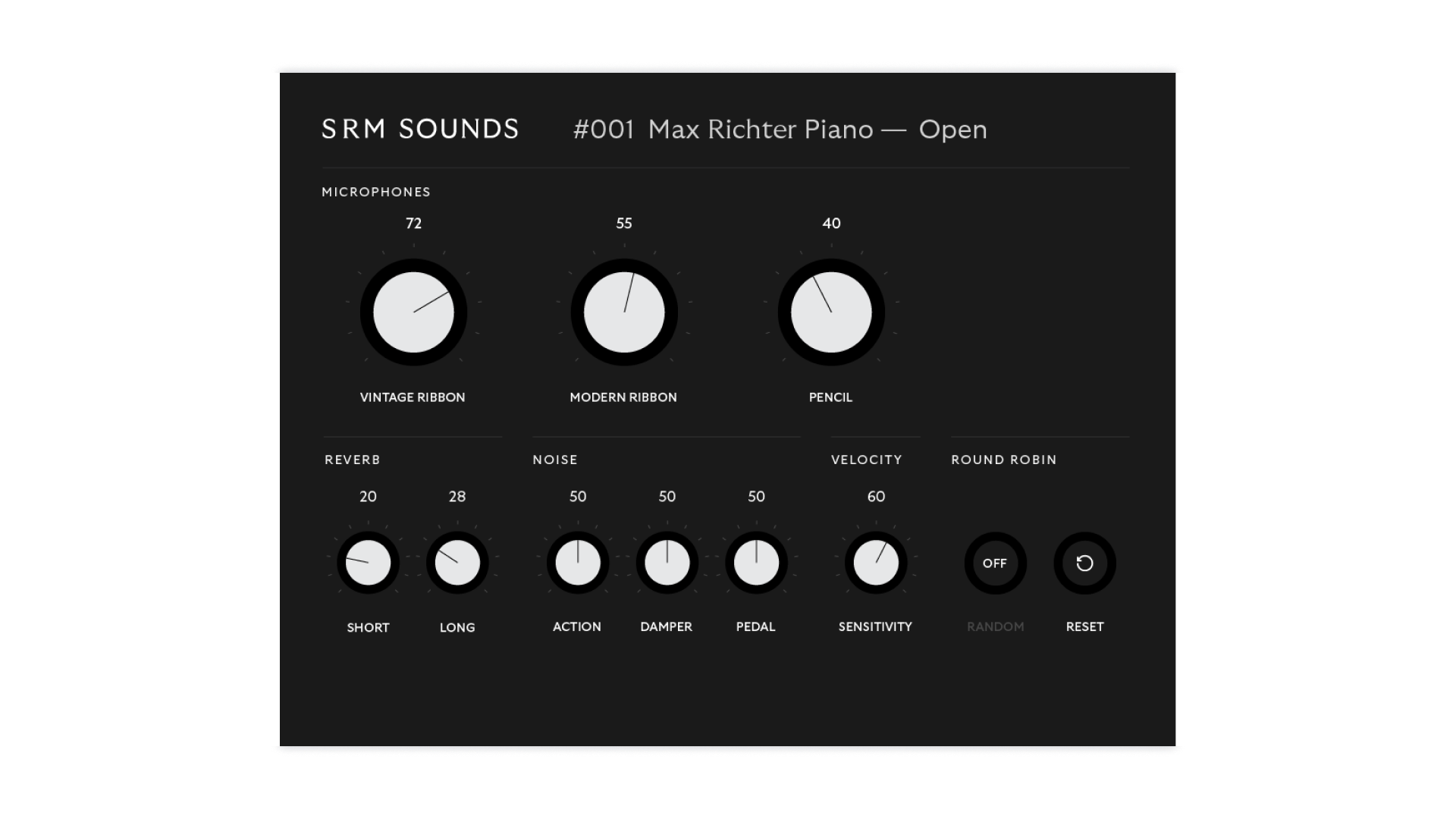Click the Vintage Ribbon microphone knob
Viewport: 1456px width, 819px height.
tap(413, 312)
